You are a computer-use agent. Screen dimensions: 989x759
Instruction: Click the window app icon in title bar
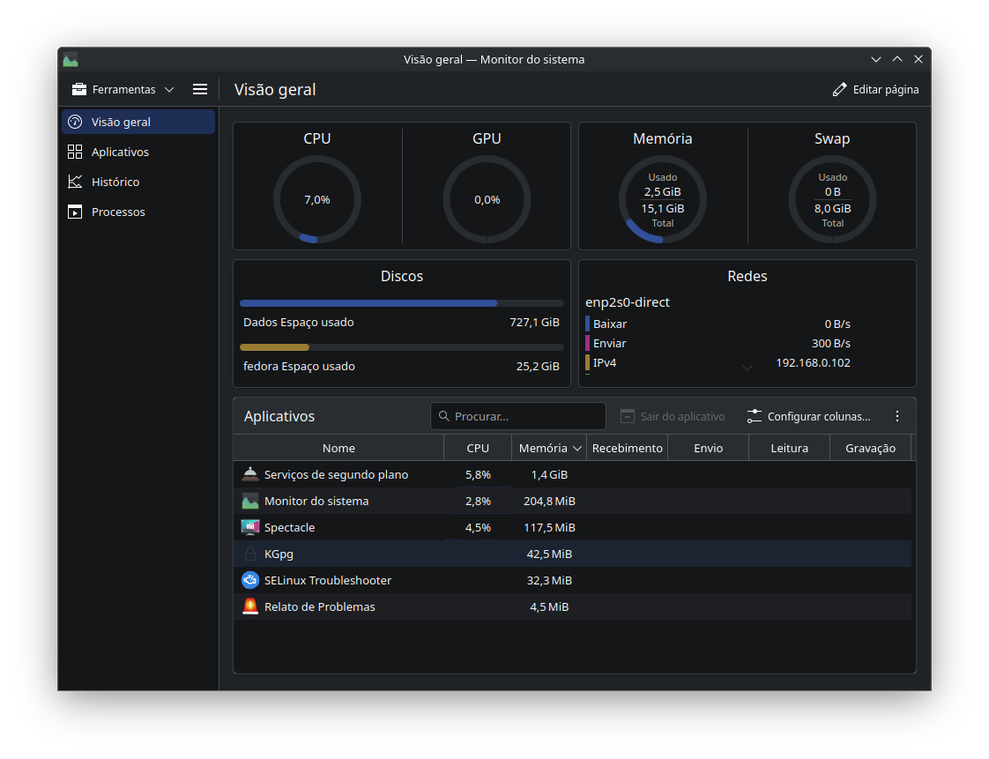[x=71, y=59]
